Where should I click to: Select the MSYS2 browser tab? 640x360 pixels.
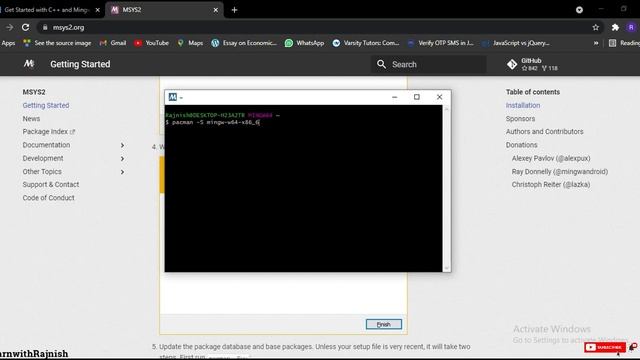(164, 10)
